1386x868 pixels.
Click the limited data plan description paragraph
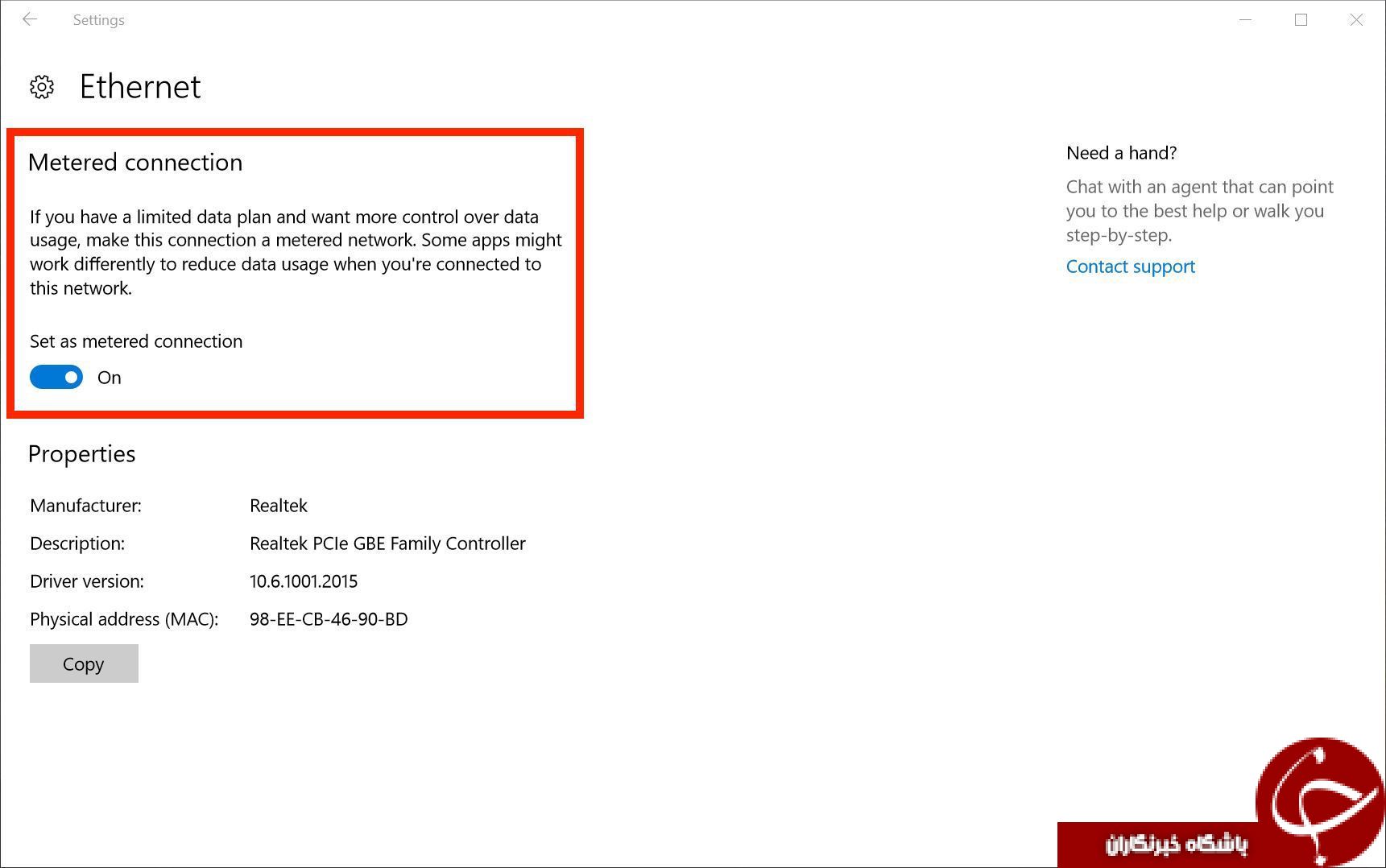pos(296,252)
